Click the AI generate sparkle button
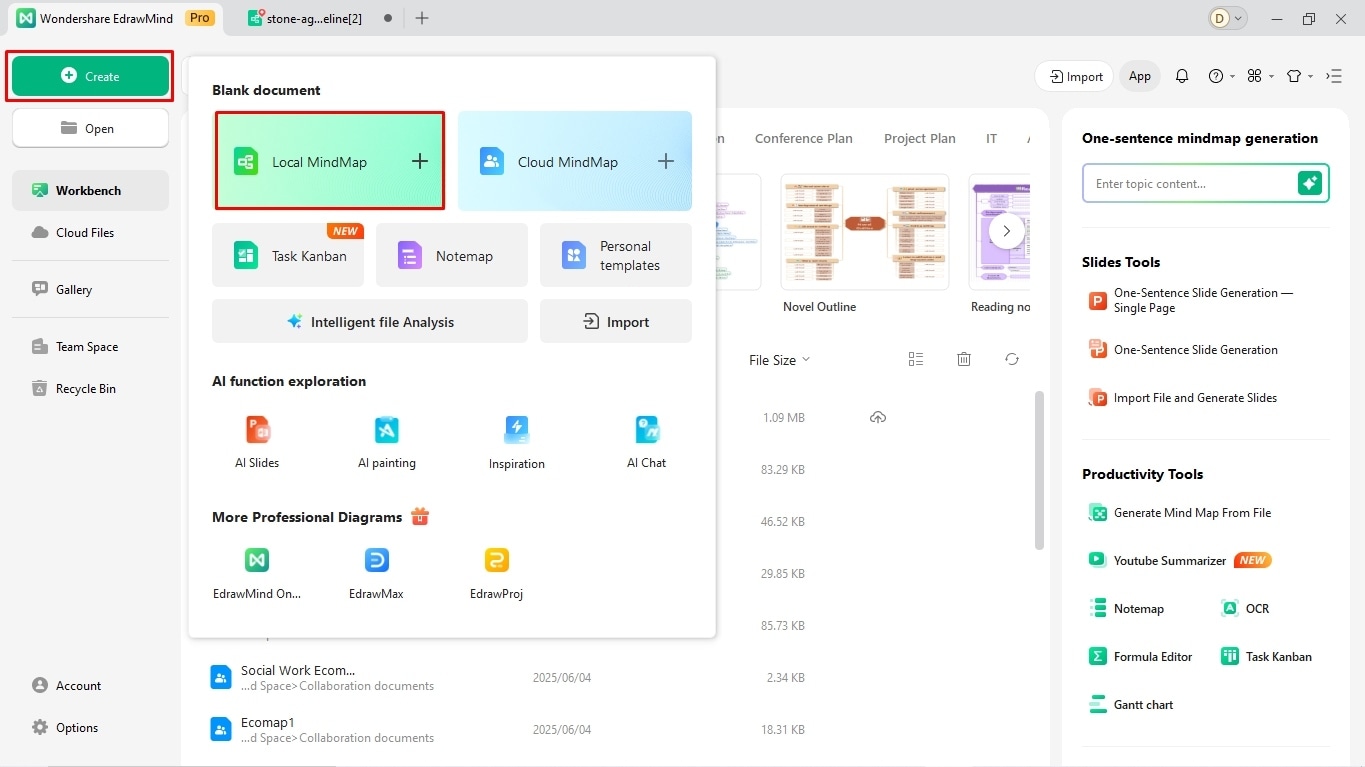The width and height of the screenshot is (1365, 767). click(1310, 183)
